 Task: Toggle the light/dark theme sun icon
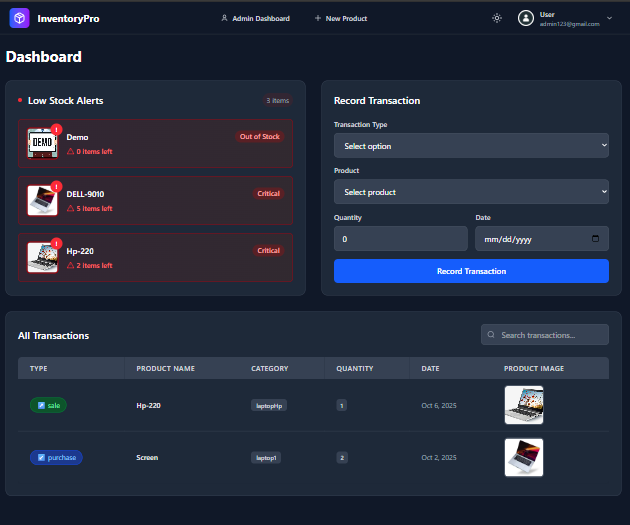(497, 18)
